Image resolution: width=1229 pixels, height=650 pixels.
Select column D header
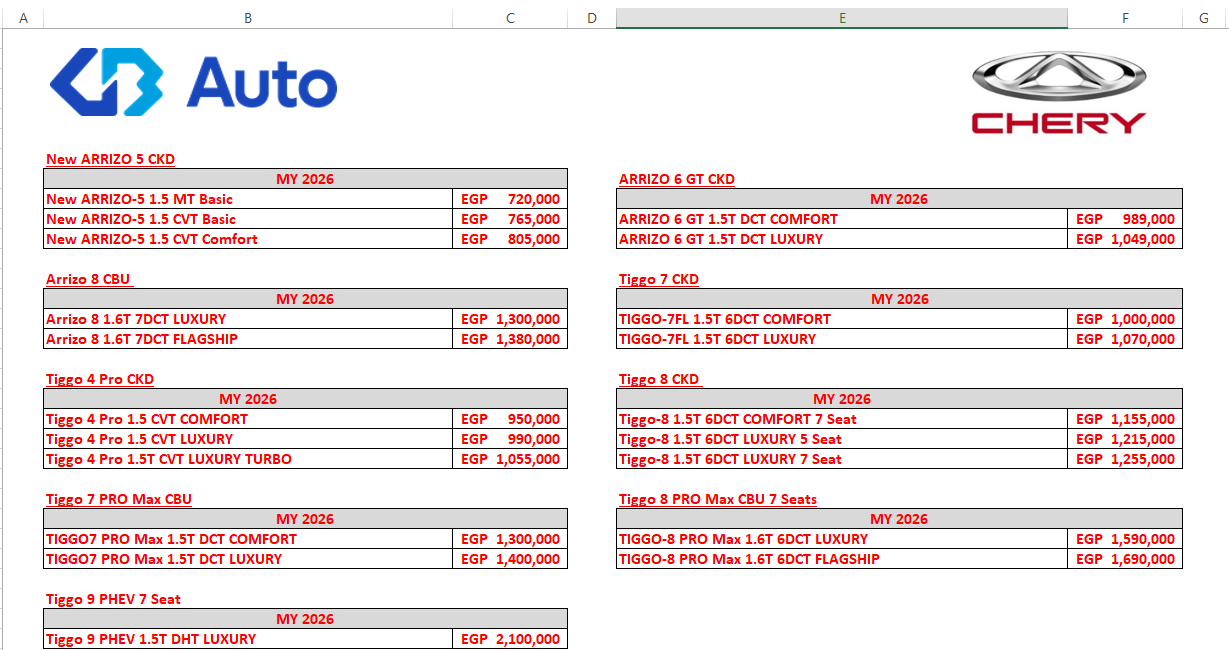point(591,18)
